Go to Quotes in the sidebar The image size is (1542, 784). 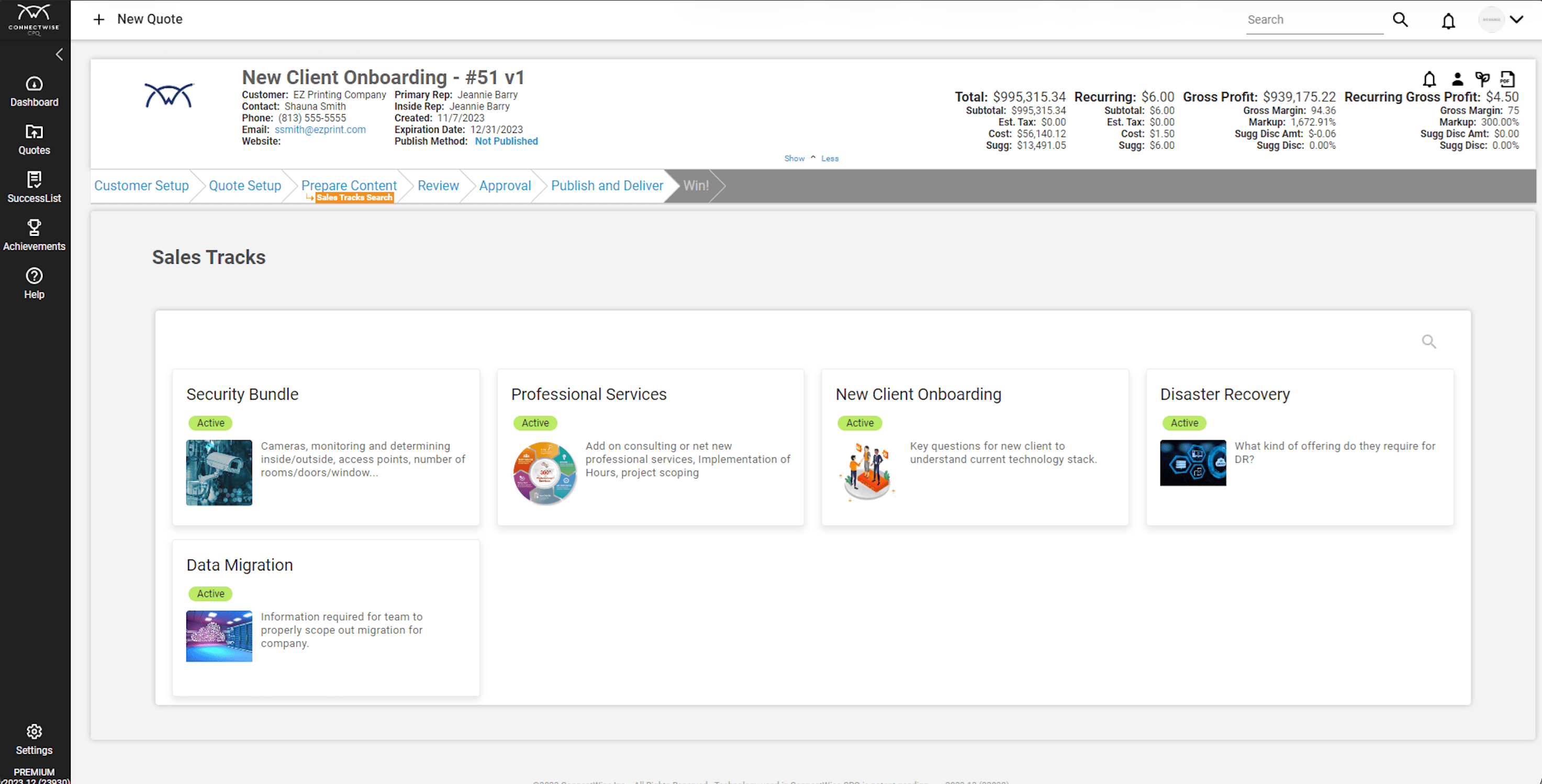click(x=34, y=139)
